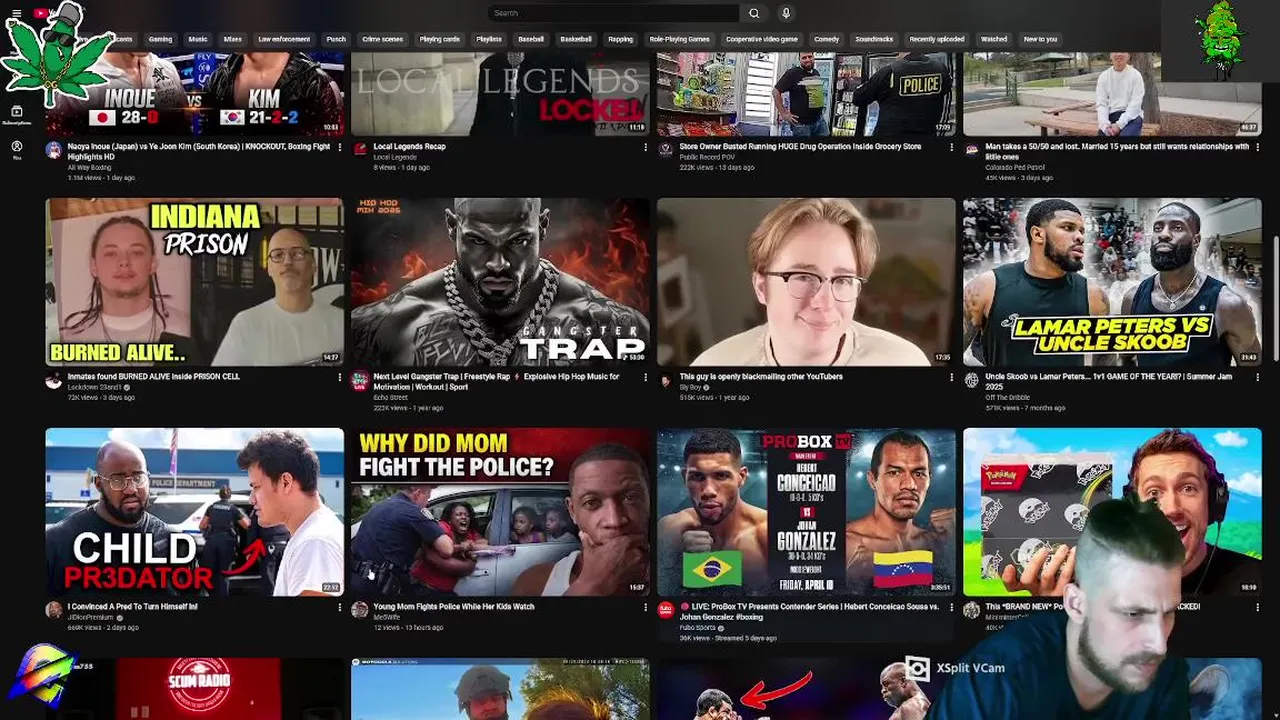Open the Scum Radio video thumbnail
Viewport: 1280px width, 720px height.
(195, 689)
